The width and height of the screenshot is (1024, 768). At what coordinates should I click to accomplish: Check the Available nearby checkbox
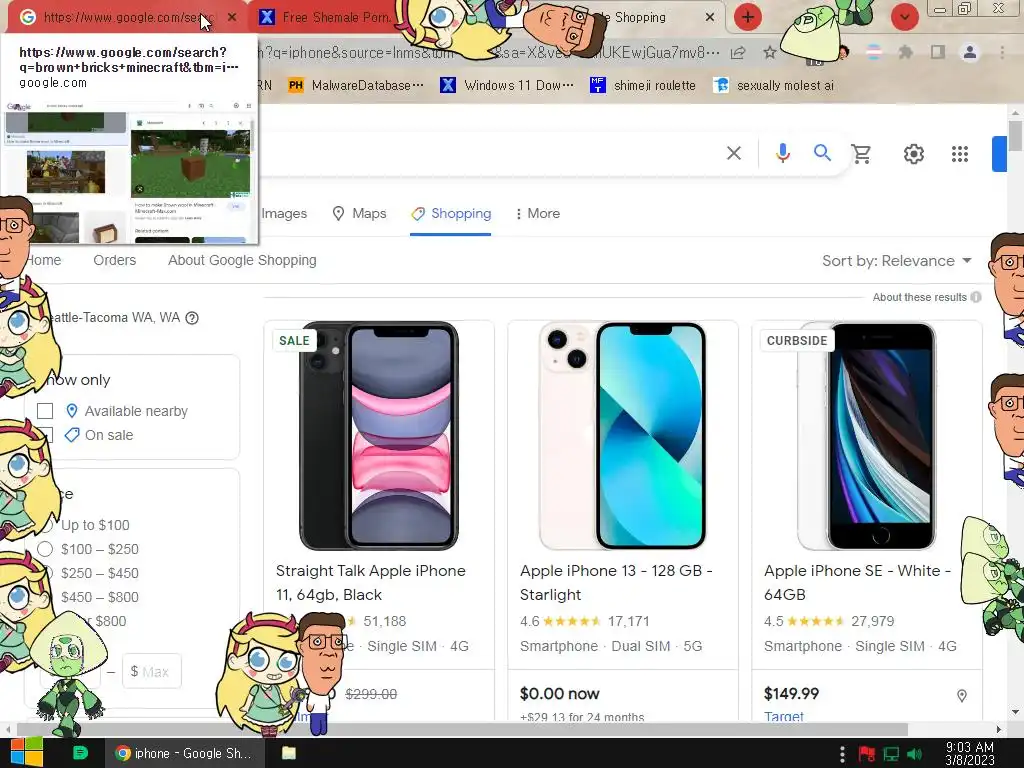point(45,411)
